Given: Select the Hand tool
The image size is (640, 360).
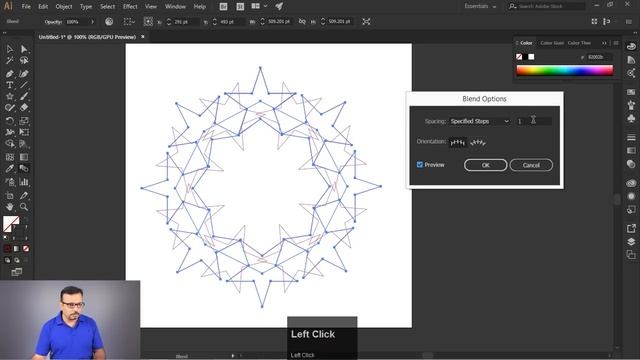Looking at the screenshot, I should [9, 207].
